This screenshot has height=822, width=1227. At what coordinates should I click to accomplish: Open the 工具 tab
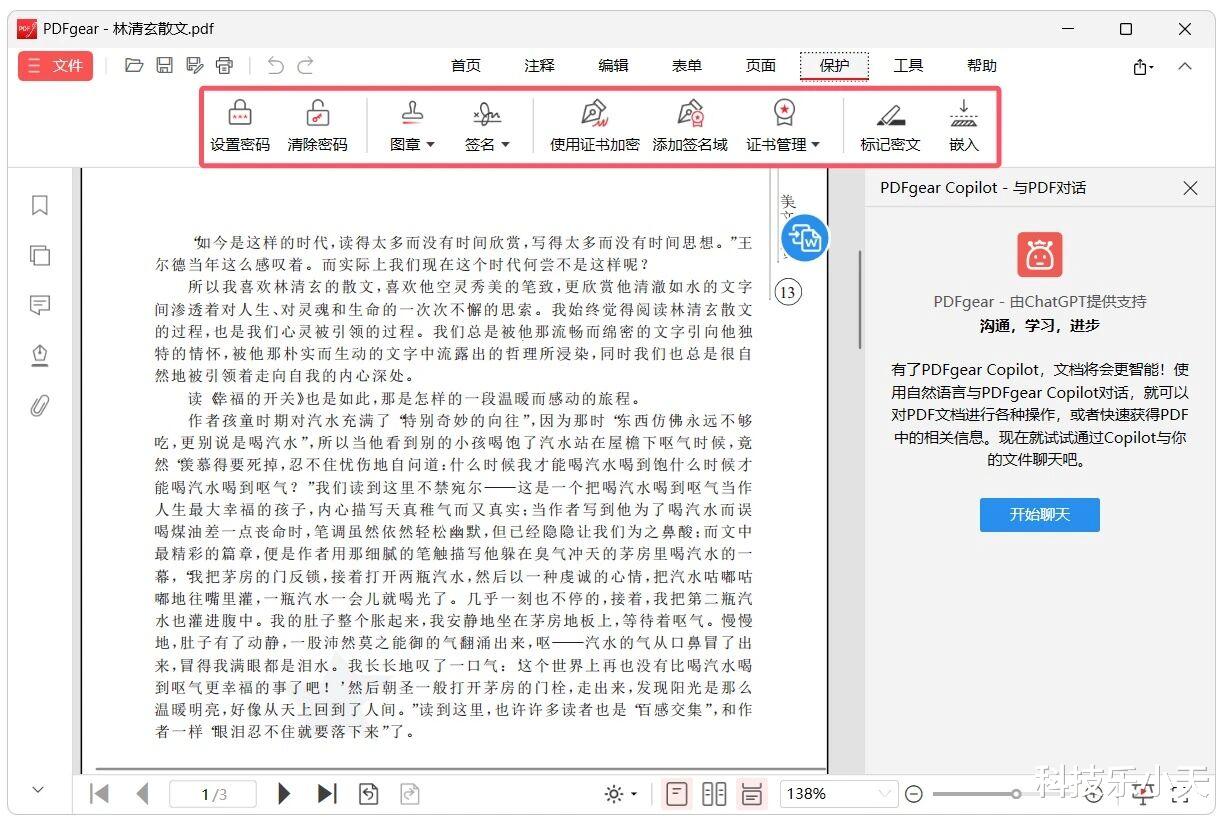tap(908, 66)
